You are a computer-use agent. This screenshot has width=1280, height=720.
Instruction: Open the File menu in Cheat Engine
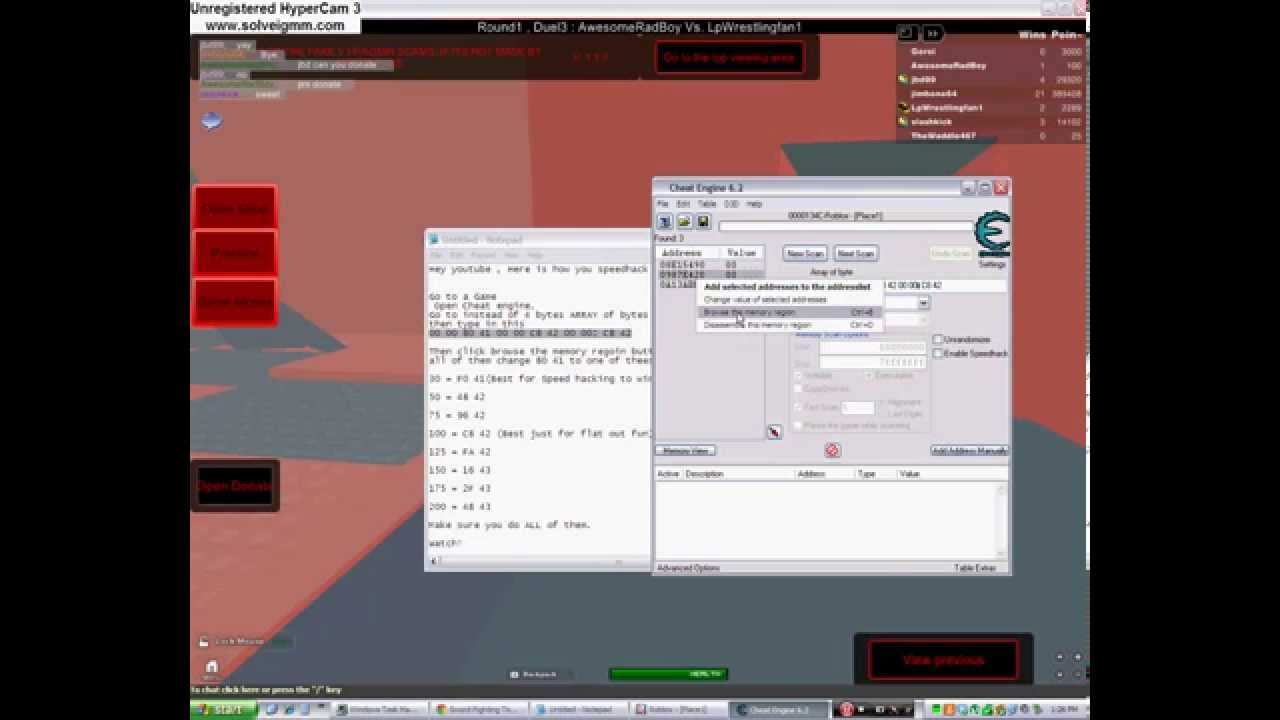point(662,204)
